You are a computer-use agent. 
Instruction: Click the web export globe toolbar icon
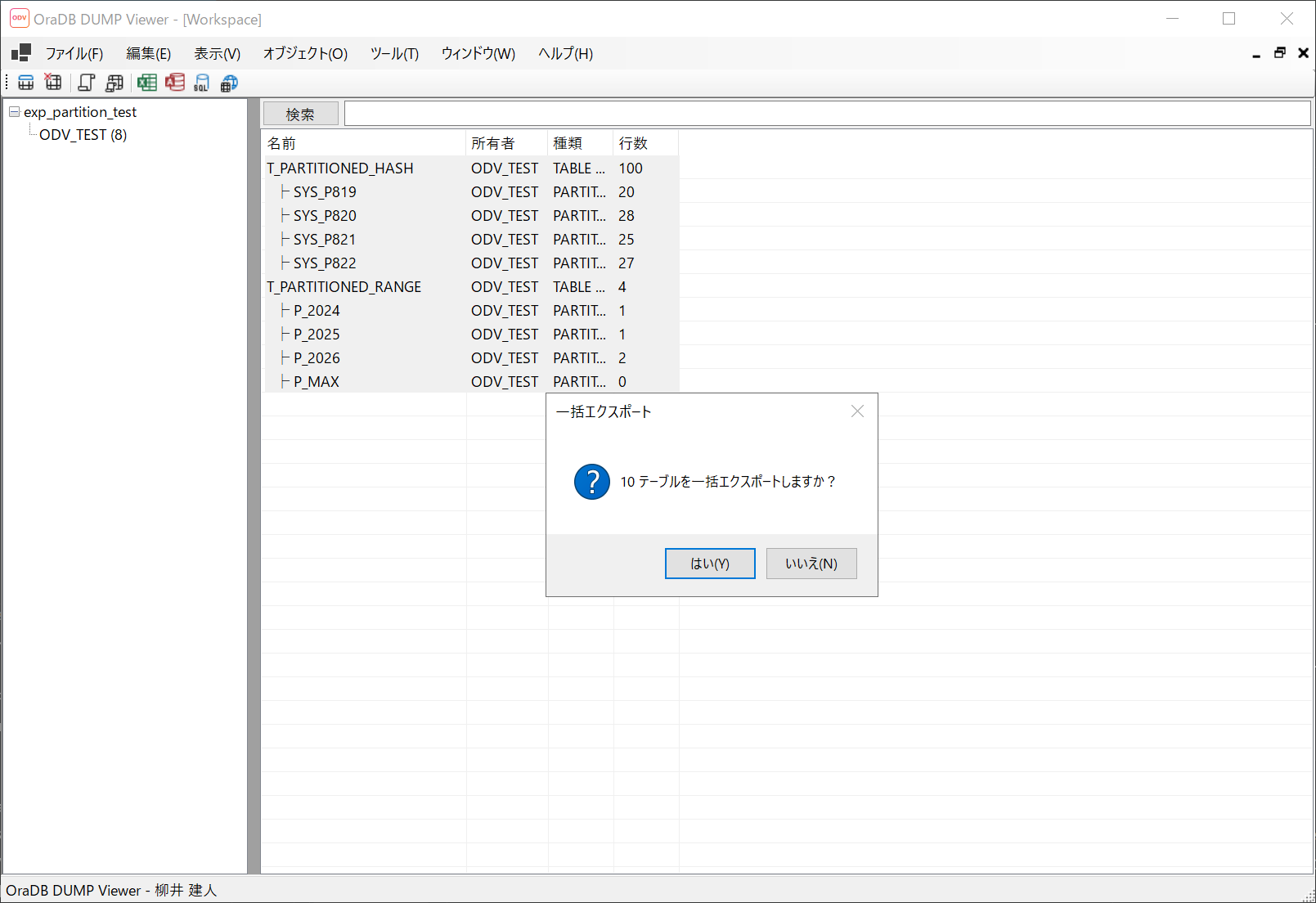[228, 82]
